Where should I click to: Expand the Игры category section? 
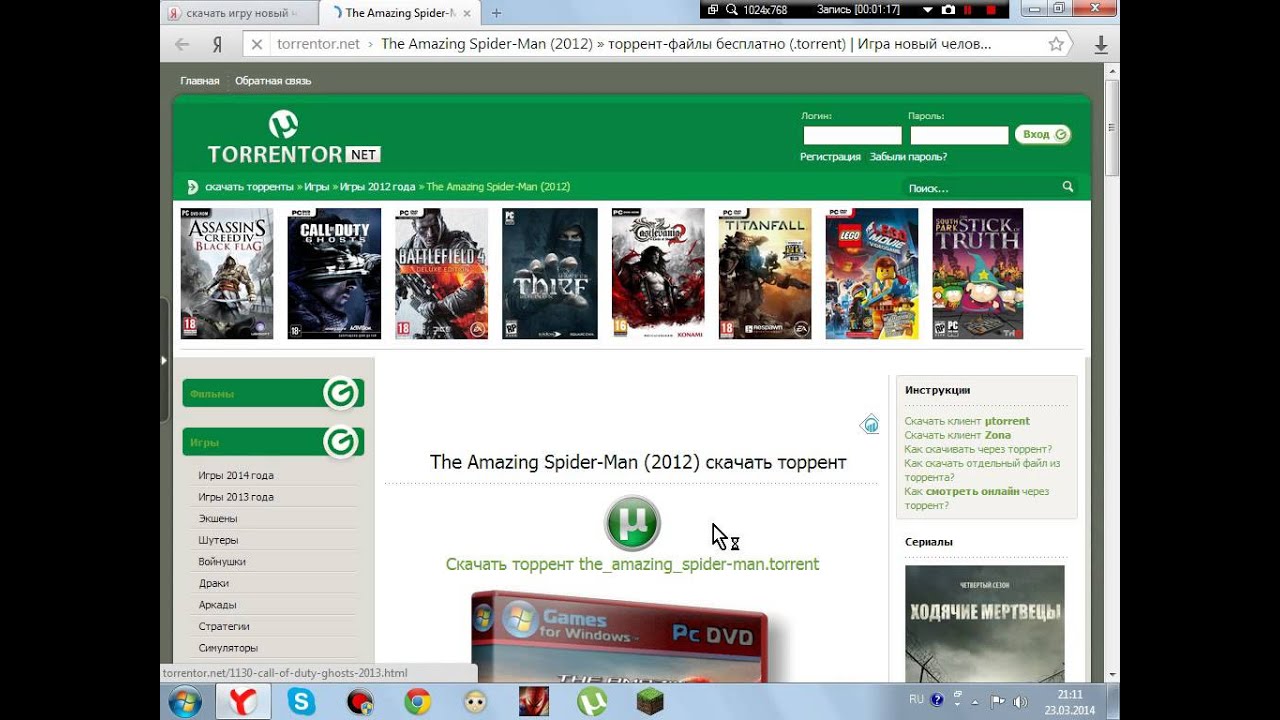point(273,441)
